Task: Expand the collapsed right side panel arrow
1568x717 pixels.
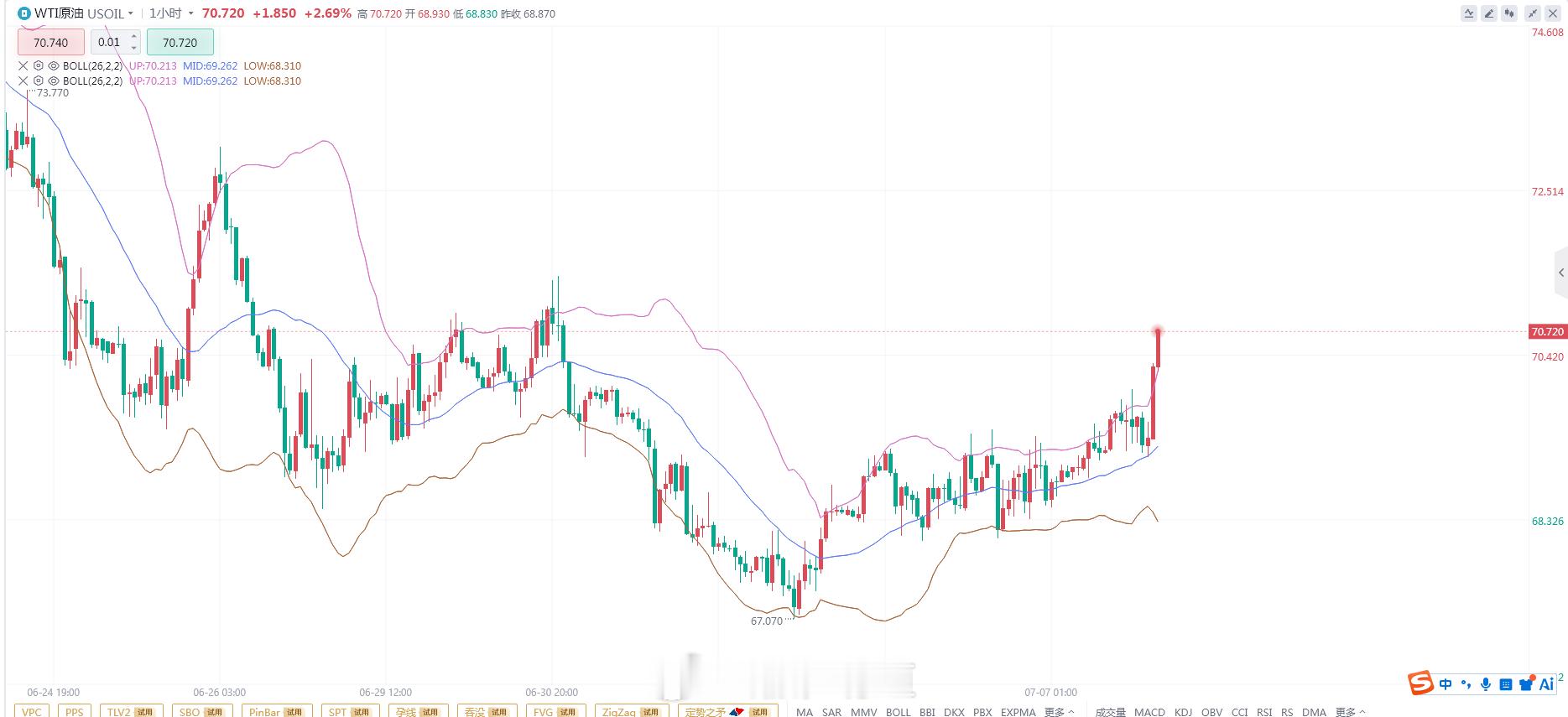Action: click(1561, 273)
